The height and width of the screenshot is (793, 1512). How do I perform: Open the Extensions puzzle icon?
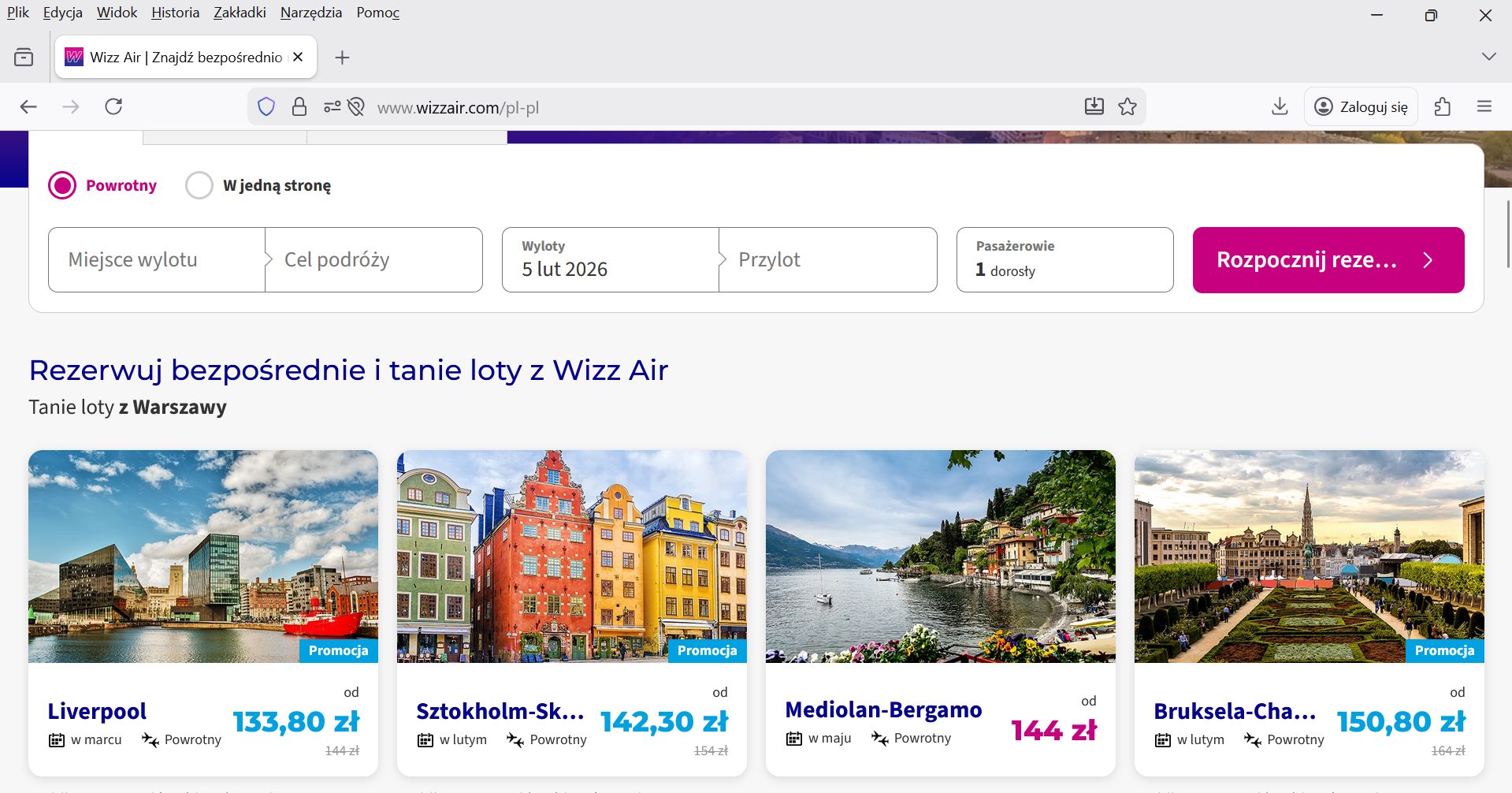(1443, 106)
